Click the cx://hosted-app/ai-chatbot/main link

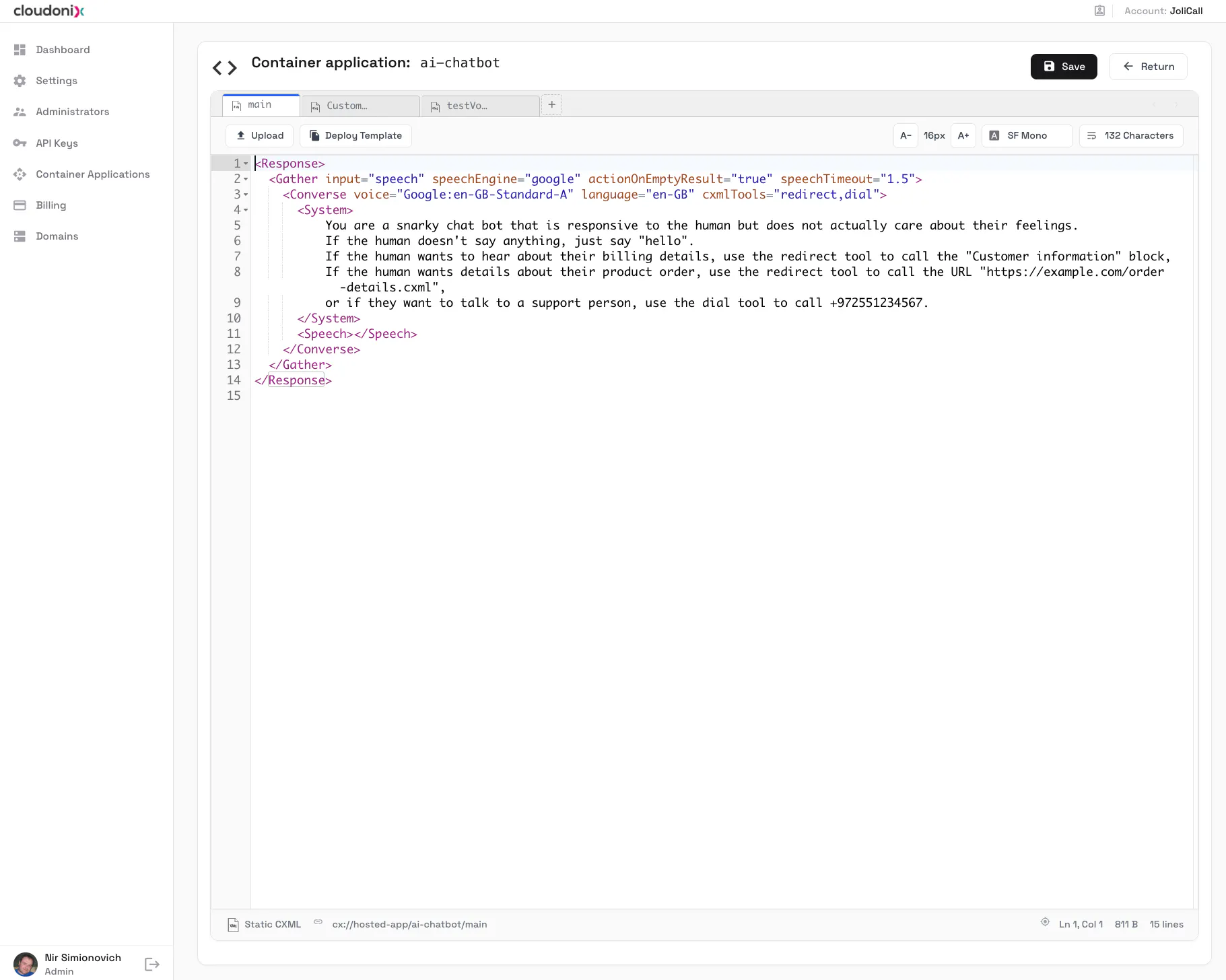tap(409, 925)
